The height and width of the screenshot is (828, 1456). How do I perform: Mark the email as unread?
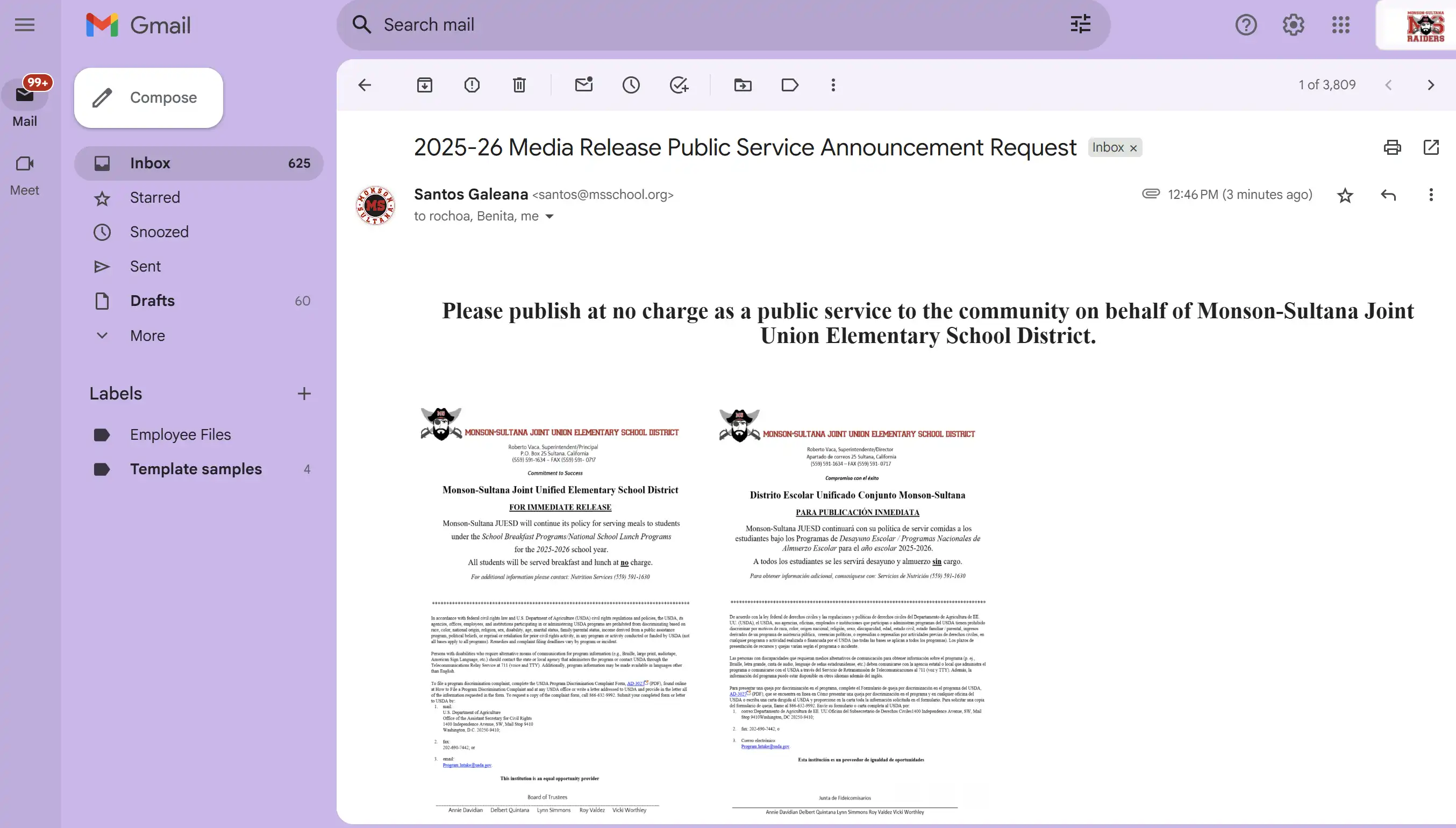point(584,85)
